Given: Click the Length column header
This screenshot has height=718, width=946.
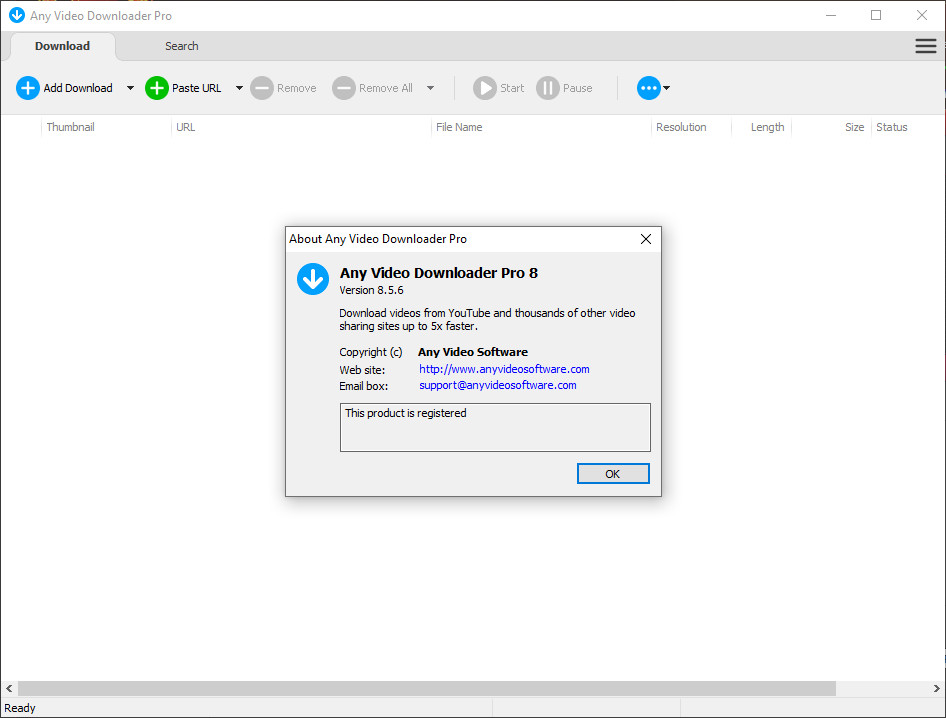Looking at the screenshot, I should click(767, 127).
